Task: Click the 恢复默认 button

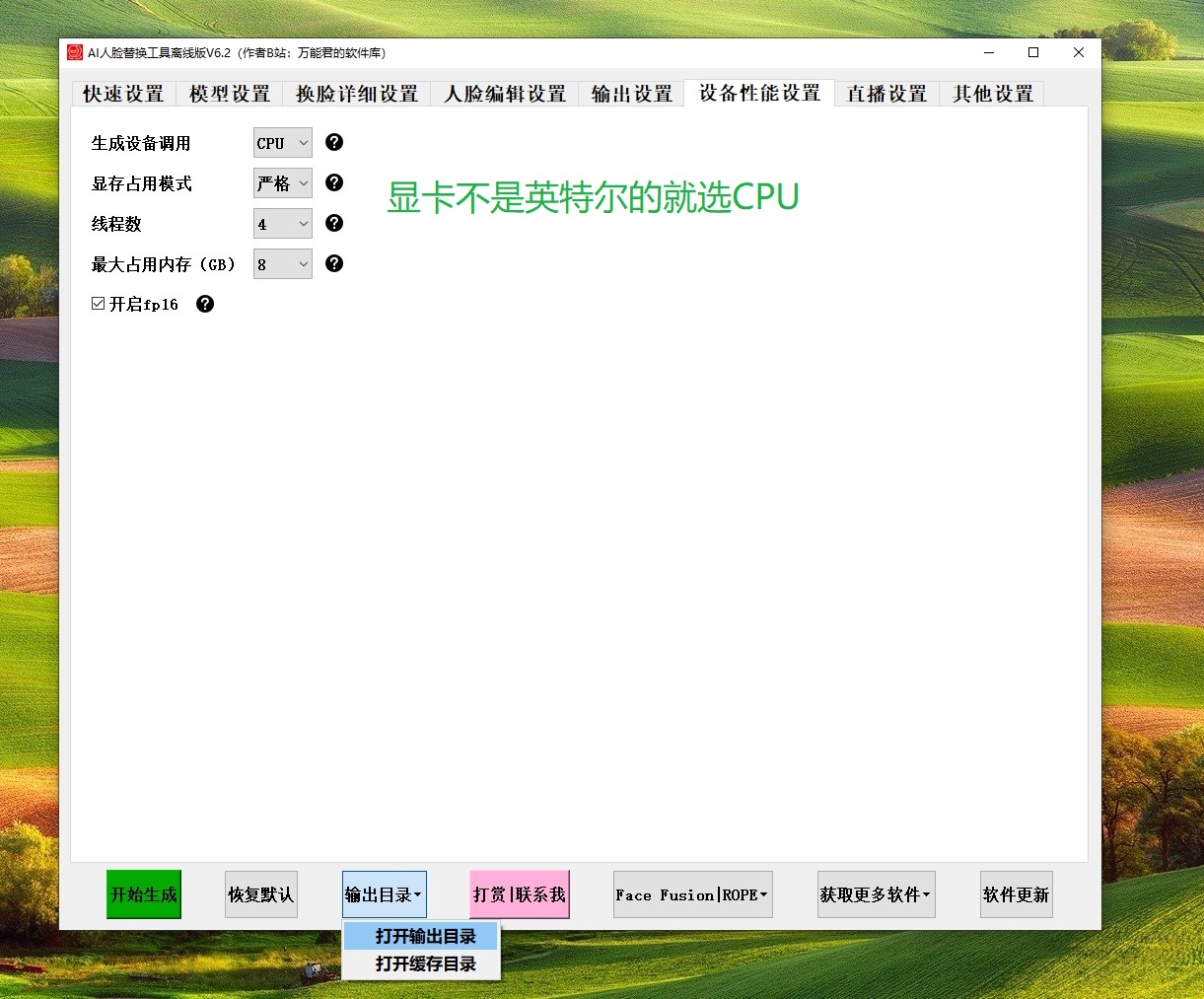Action: 261,894
